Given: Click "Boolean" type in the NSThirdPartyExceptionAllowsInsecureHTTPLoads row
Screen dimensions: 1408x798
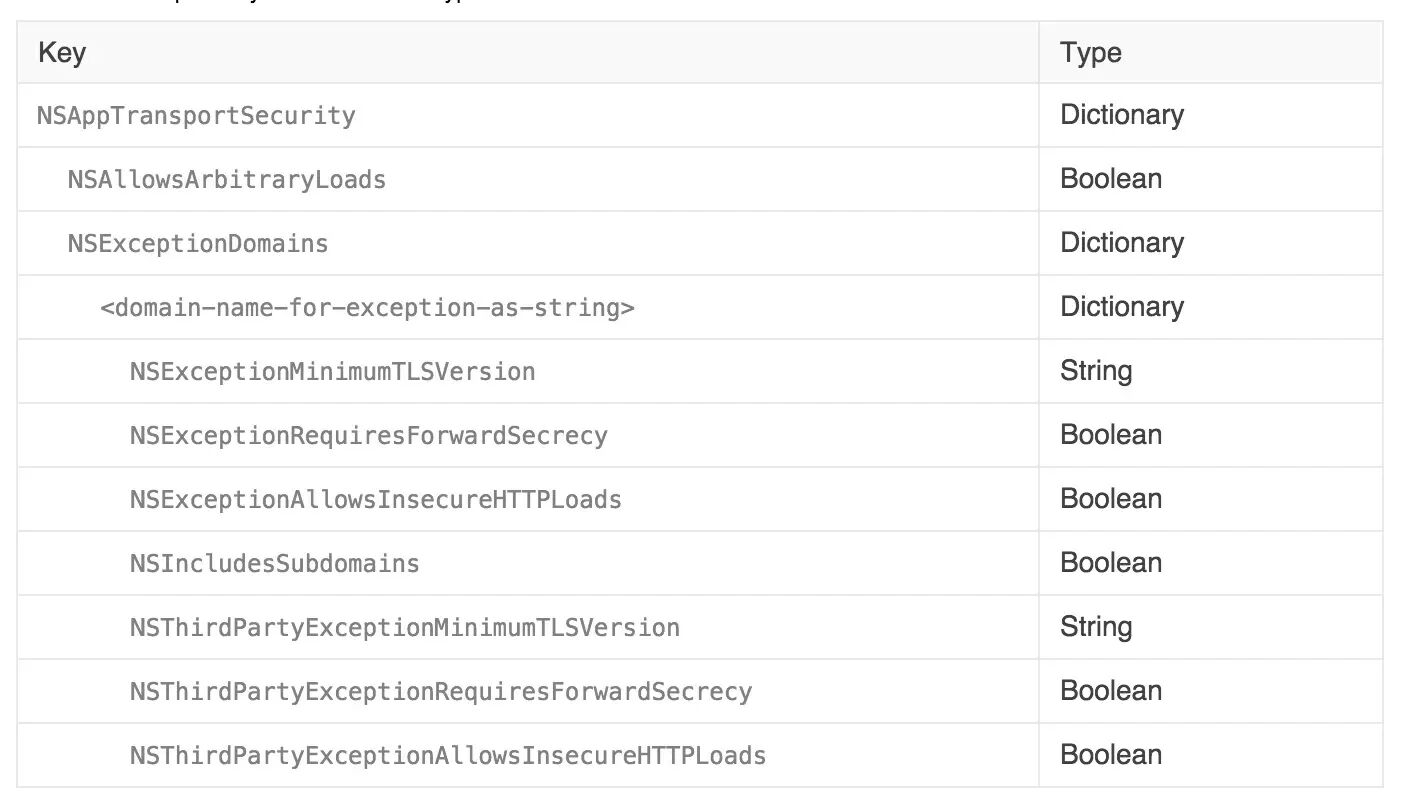Looking at the screenshot, I should point(1111,755).
